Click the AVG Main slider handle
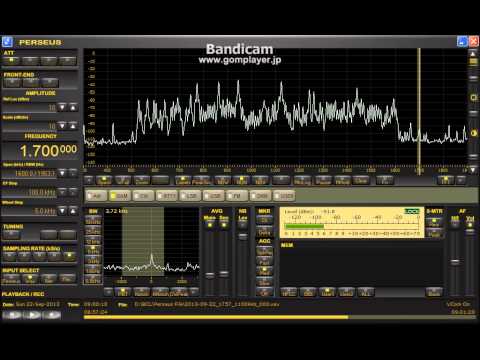Screen dimensions: 480x360 (210, 275)
